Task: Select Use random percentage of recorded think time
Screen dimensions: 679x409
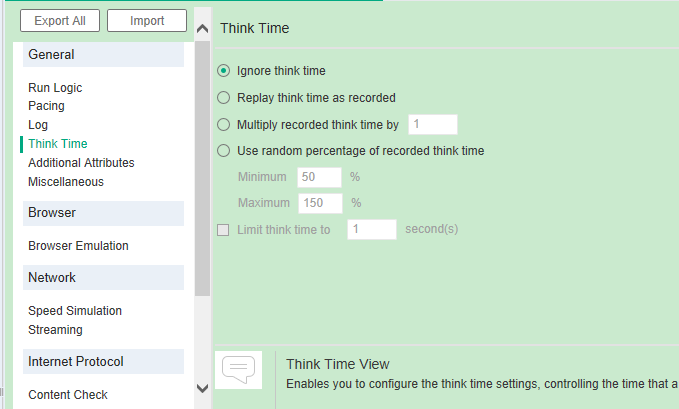Action: pos(223,151)
